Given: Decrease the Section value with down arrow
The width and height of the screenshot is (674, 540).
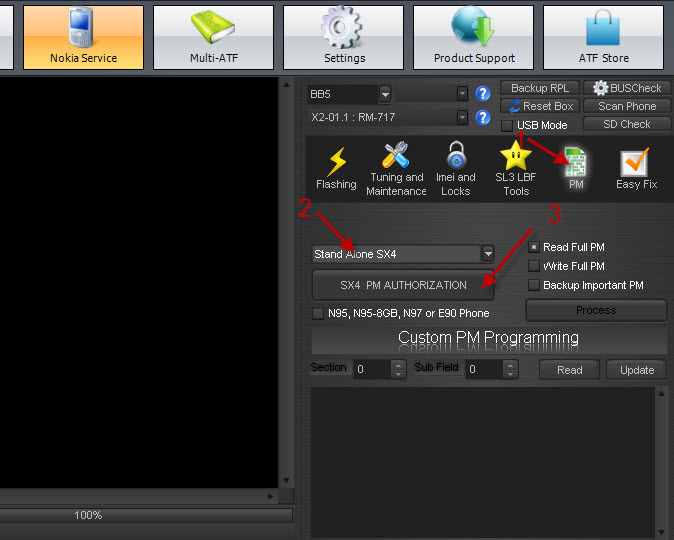Looking at the screenshot, I should point(398,374).
